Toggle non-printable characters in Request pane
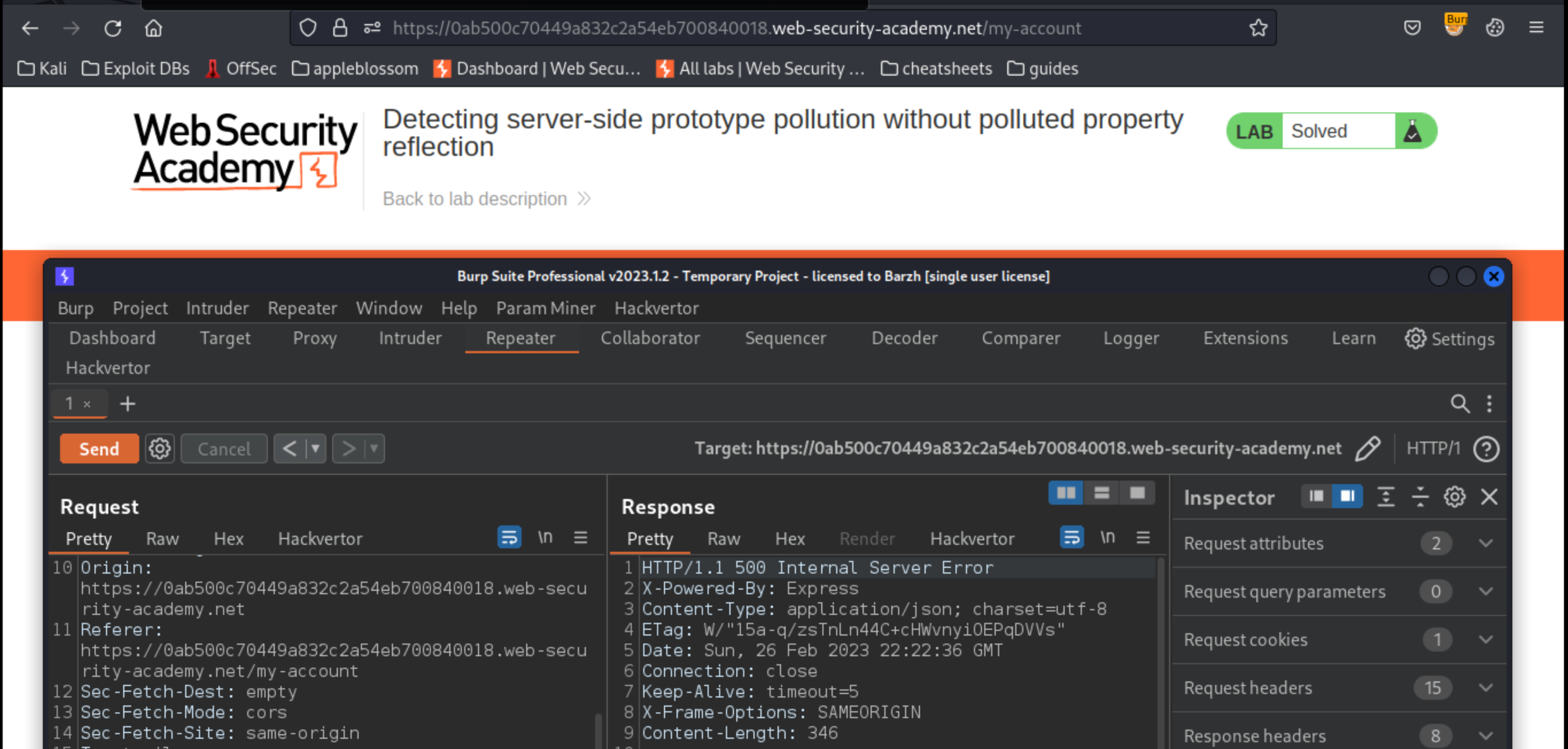The height and width of the screenshot is (749, 1568). pyautogui.click(x=545, y=538)
